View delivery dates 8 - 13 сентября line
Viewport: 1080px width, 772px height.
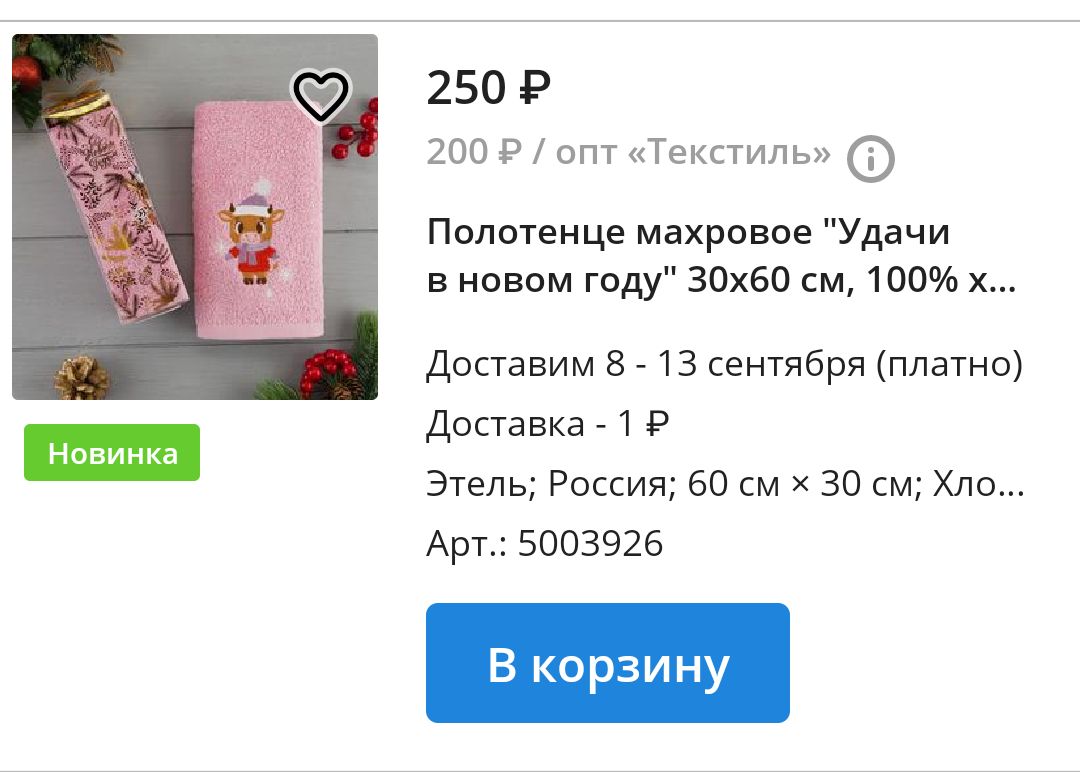(725, 364)
